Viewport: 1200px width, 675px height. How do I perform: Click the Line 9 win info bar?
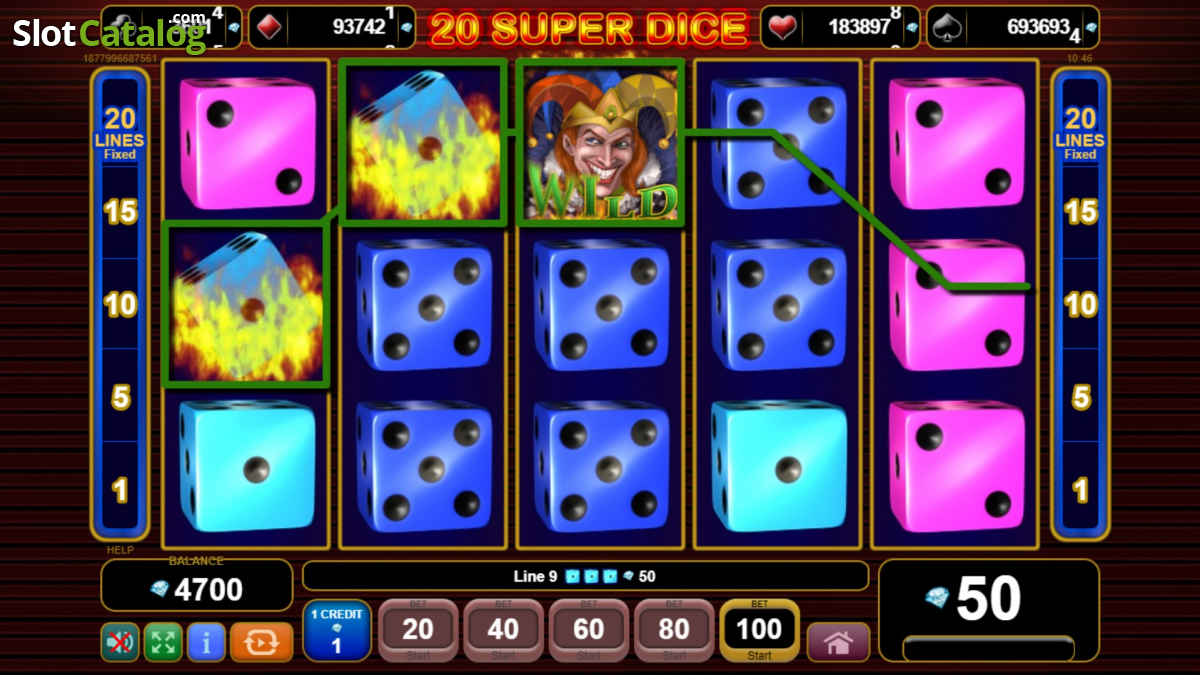[585, 576]
